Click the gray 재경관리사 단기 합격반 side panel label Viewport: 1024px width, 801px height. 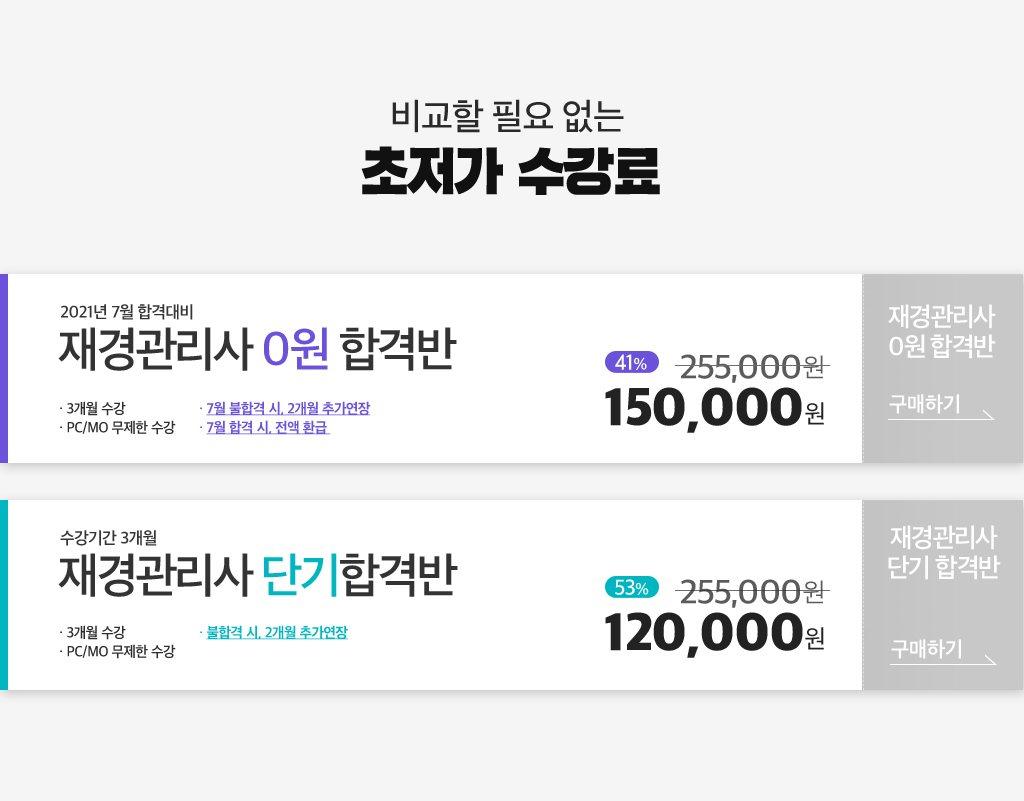click(943, 552)
